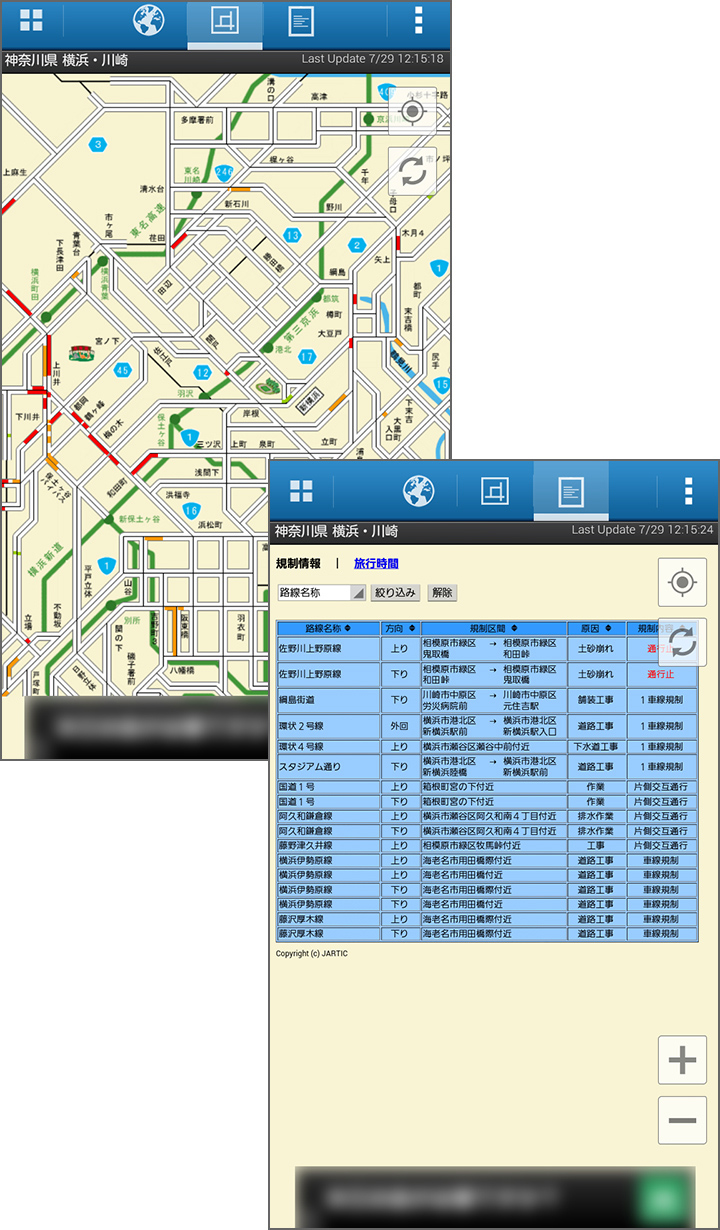Zoom in with the plus button
Viewport: 720px width, 1230px height.
tap(682, 1060)
